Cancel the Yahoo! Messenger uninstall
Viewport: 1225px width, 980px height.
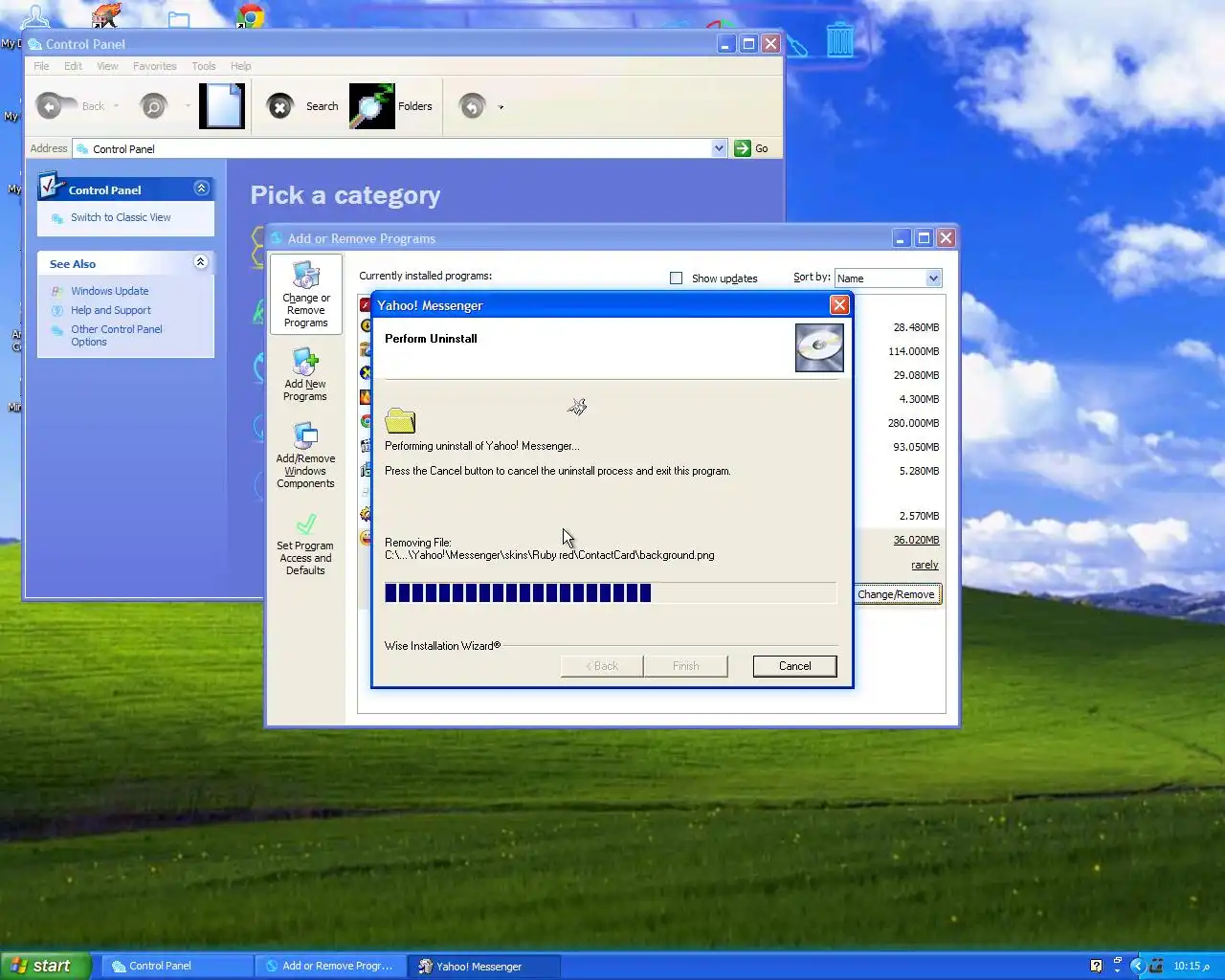pyautogui.click(x=794, y=666)
